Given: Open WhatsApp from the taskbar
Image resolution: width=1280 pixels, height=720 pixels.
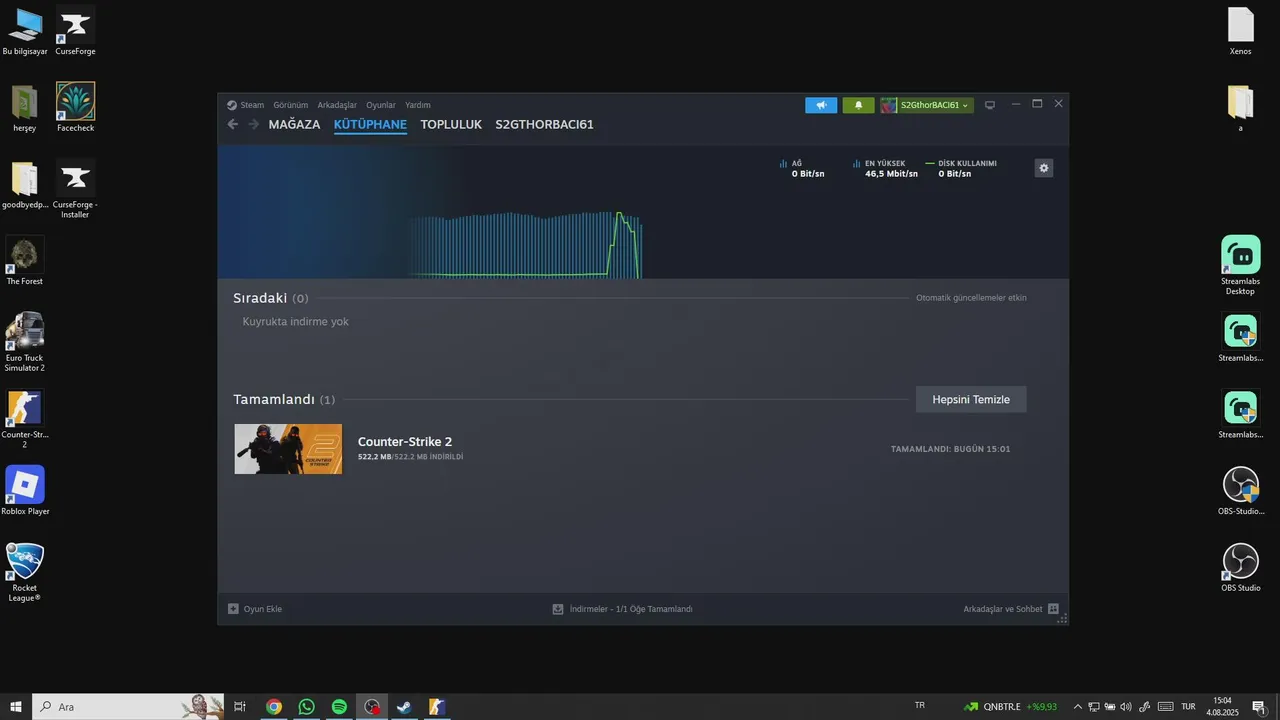Looking at the screenshot, I should click(306, 706).
